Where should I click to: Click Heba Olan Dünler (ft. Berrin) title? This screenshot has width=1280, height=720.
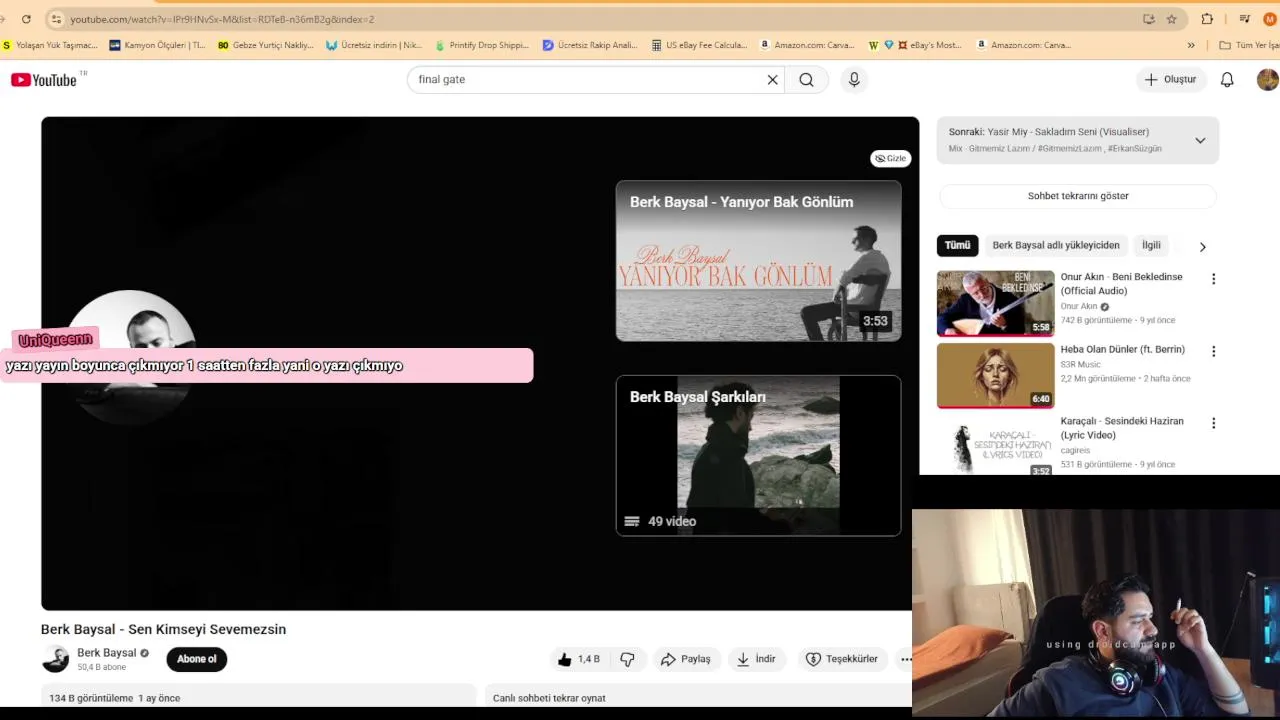(1122, 349)
